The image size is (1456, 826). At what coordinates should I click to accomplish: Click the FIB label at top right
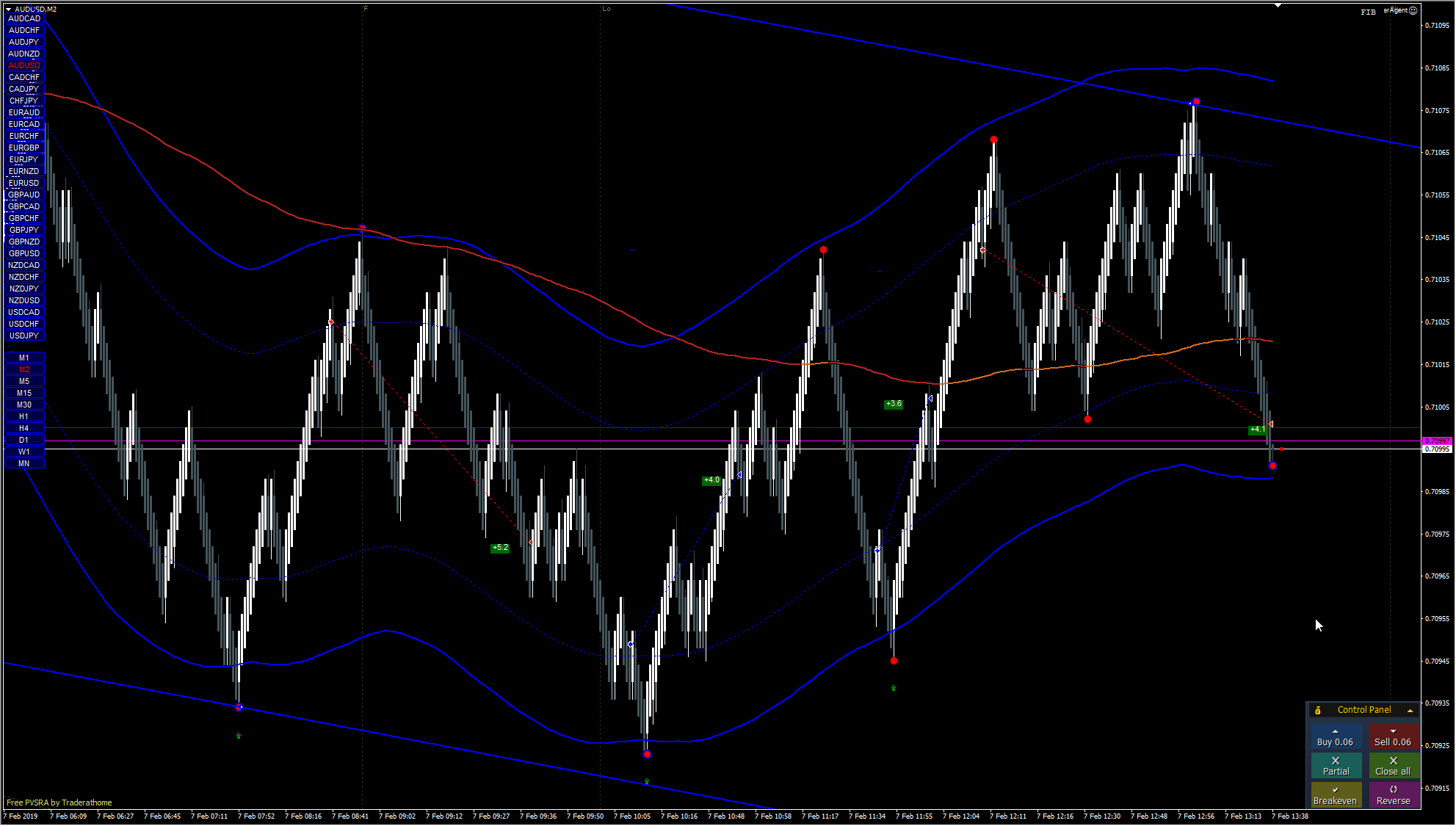tap(1368, 12)
